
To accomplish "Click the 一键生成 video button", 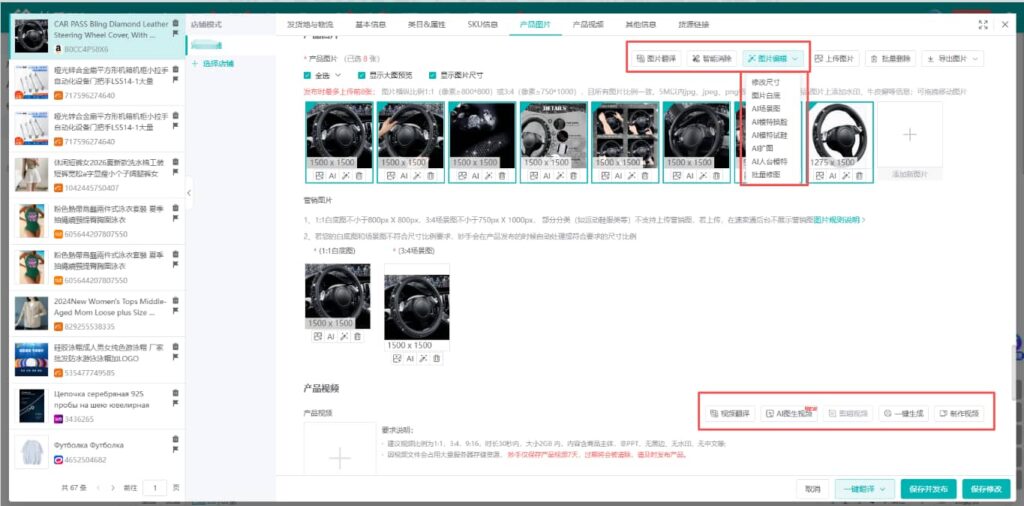I will click(904, 413).
